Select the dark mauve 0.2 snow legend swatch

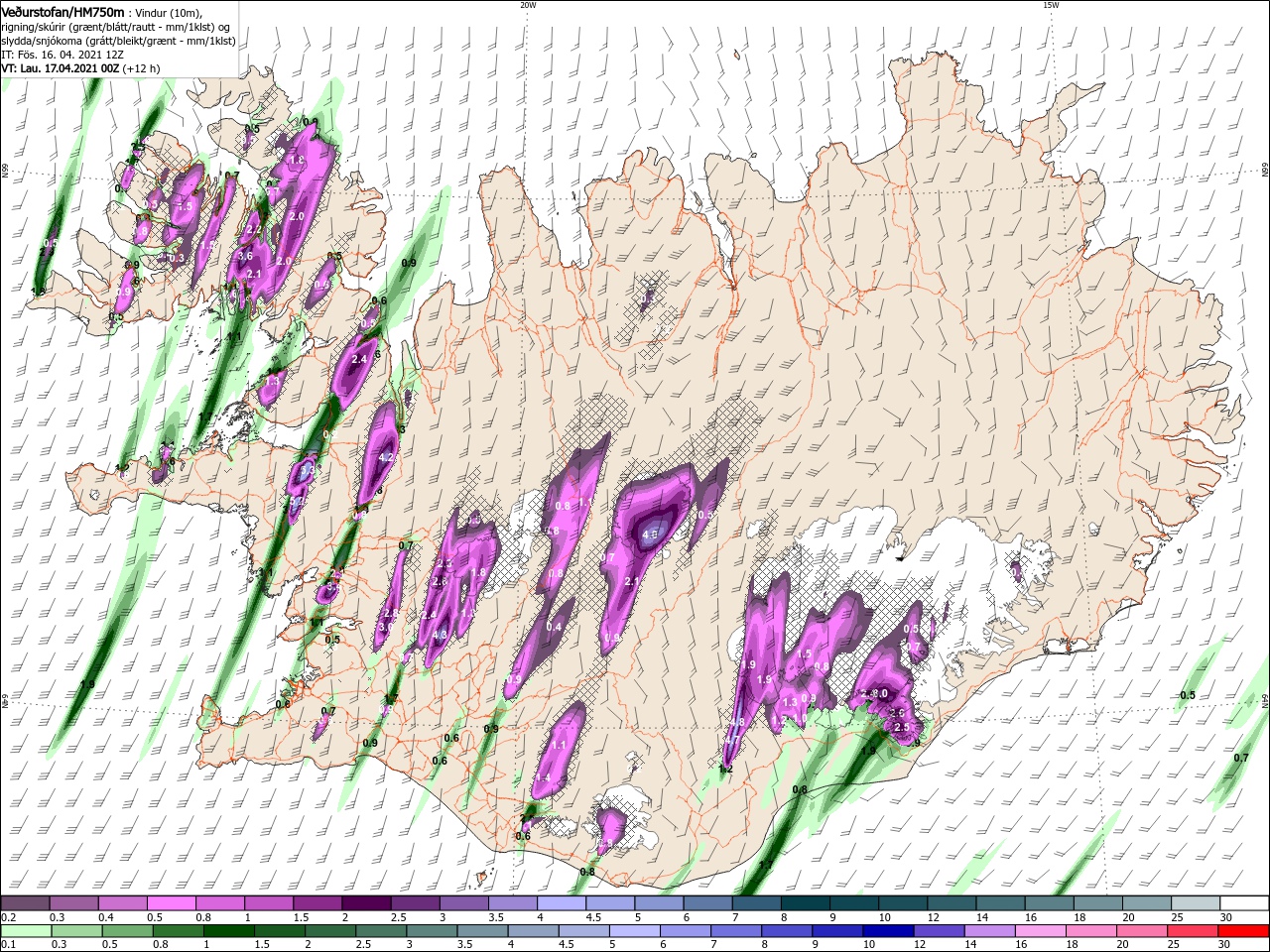(25, 903)
